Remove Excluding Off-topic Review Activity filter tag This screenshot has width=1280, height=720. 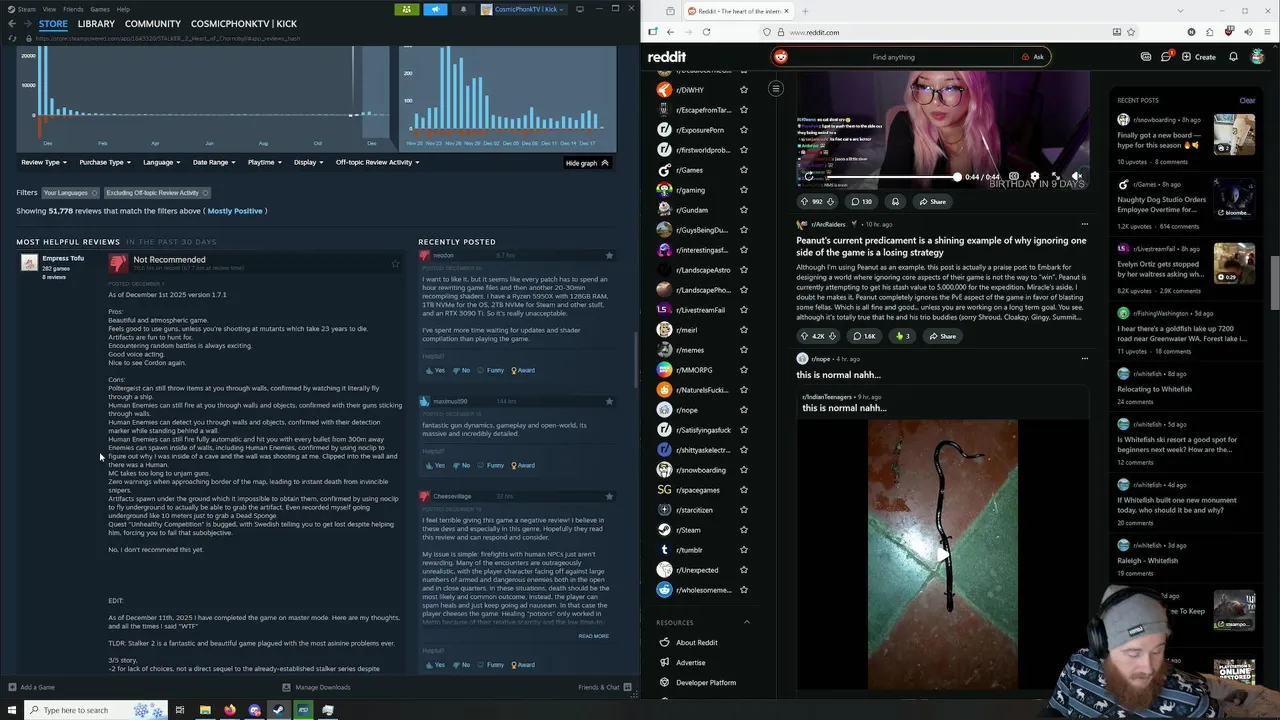click(x=205, y=193)
